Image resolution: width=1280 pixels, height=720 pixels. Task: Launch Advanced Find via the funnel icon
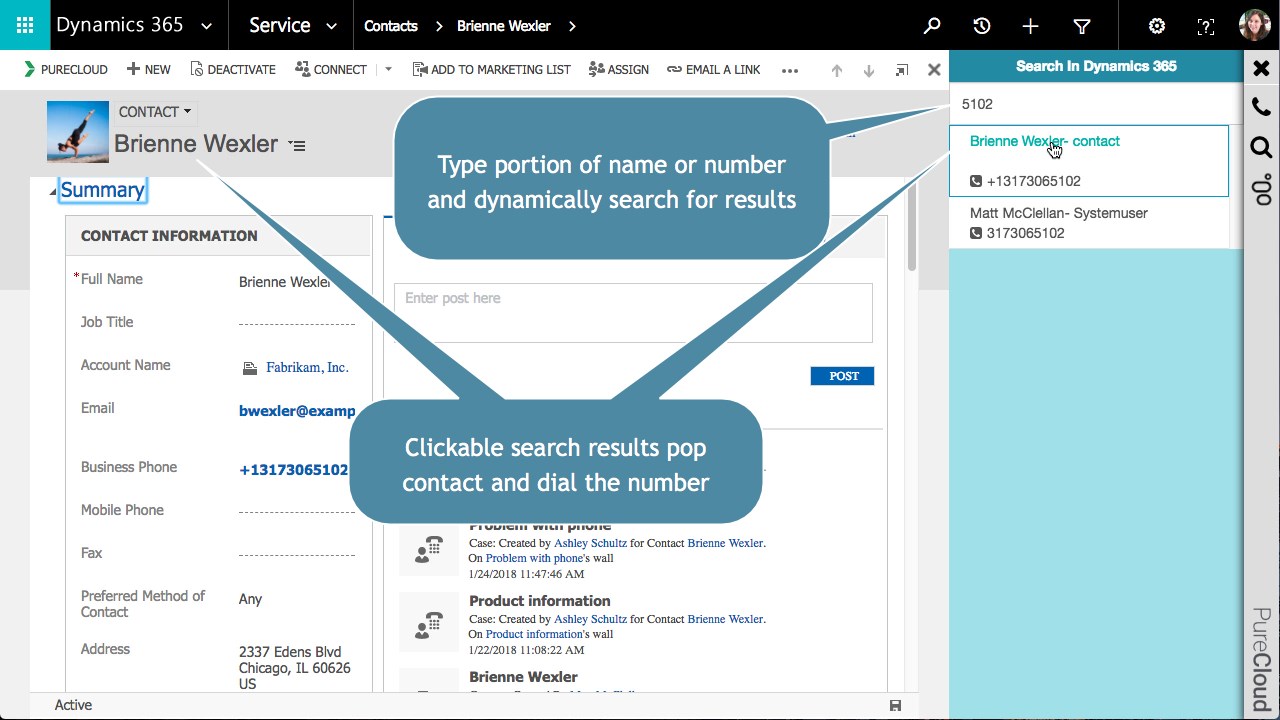(1081, 26)
